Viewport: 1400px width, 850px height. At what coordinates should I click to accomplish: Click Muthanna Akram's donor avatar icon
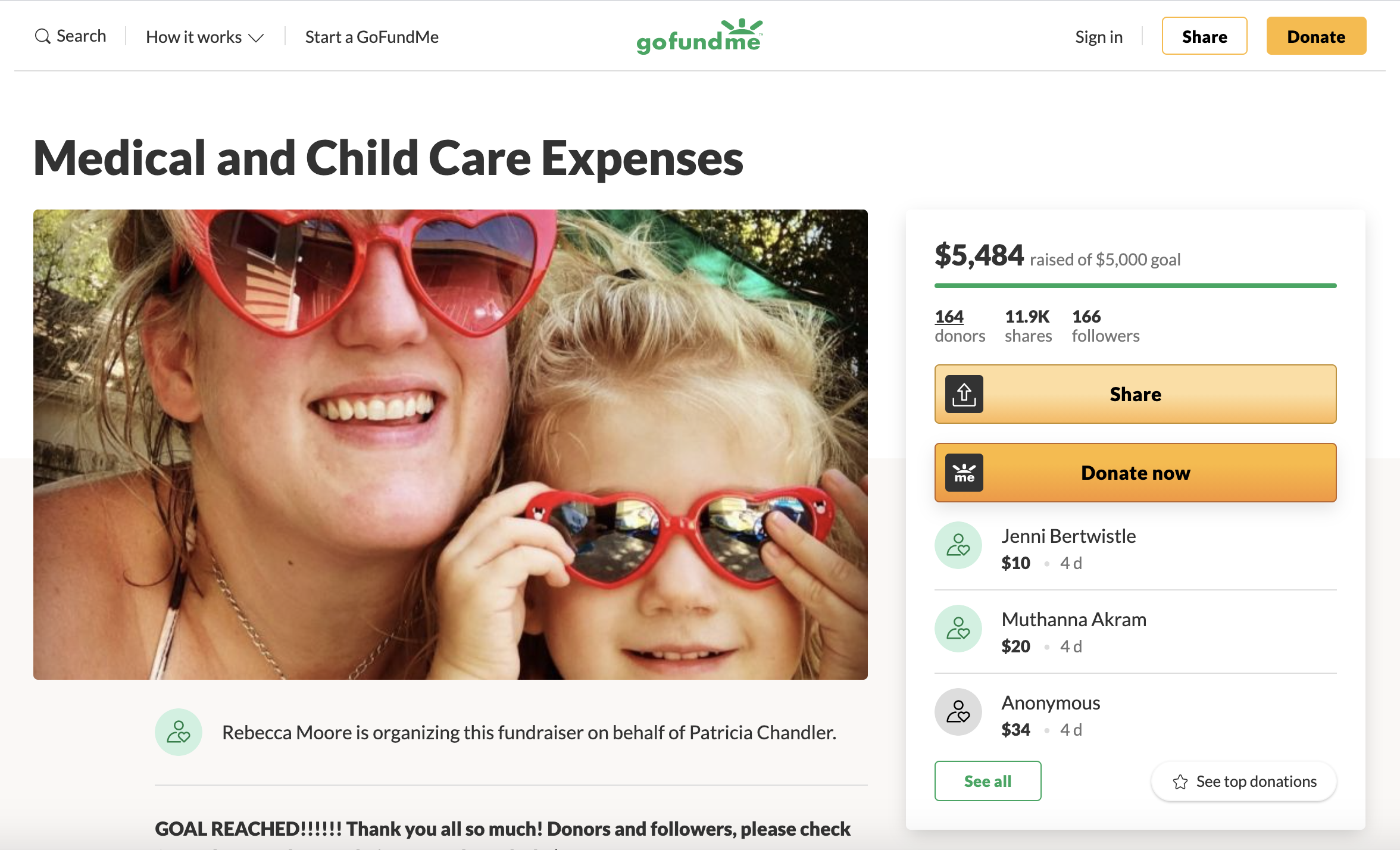tap(958, 629)
